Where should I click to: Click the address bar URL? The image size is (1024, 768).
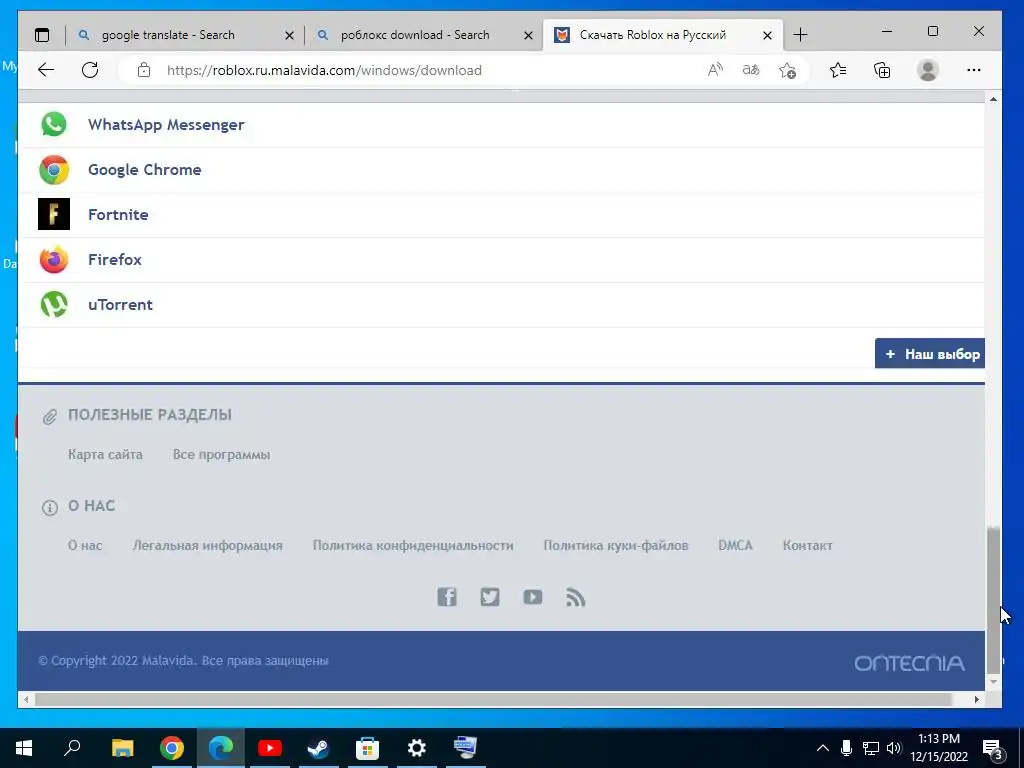coord(324,71)
